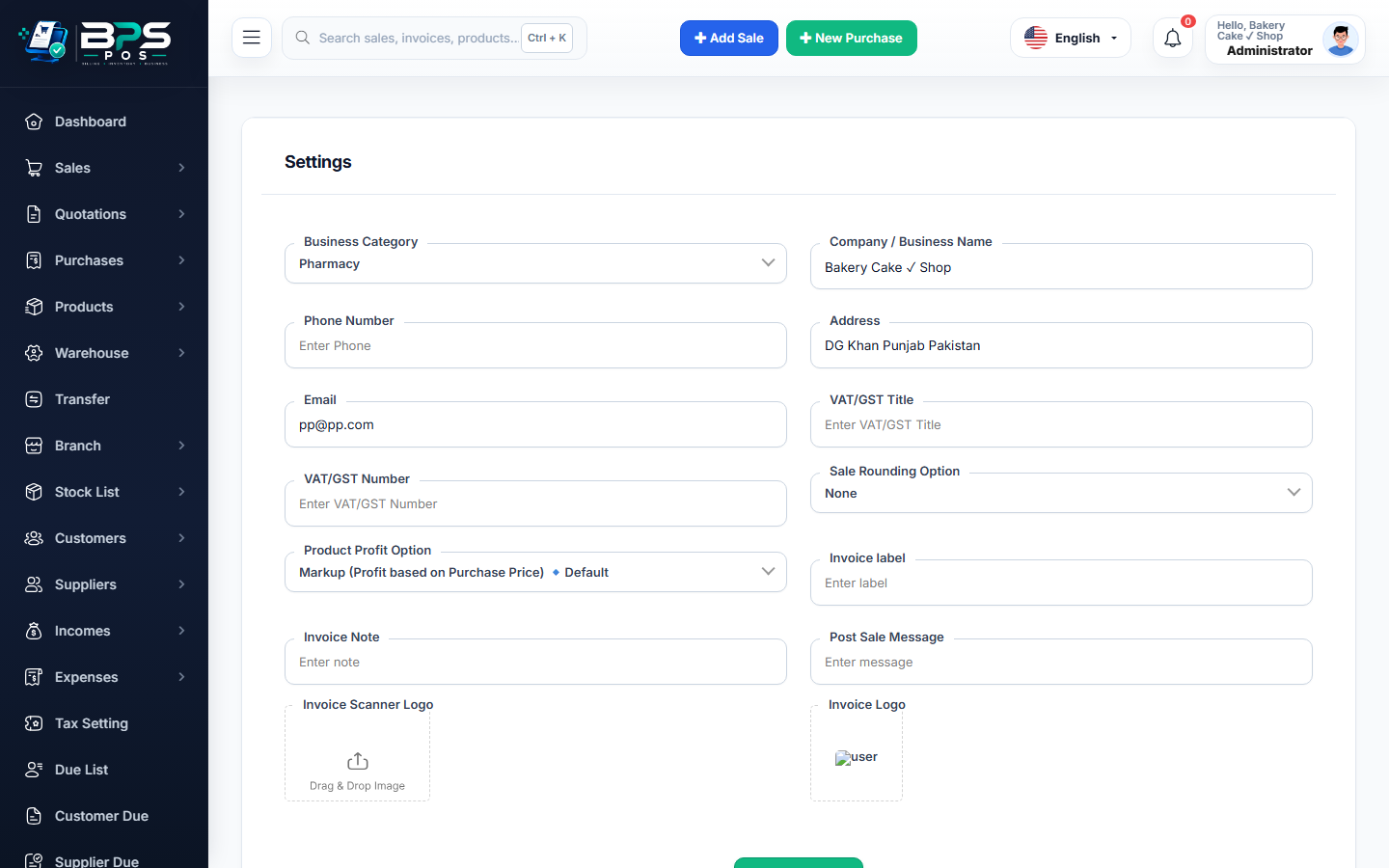Screen dimensions: 1389x868
Task: Expand the Customers submenu chevron
Action: [x=181, y=538]
